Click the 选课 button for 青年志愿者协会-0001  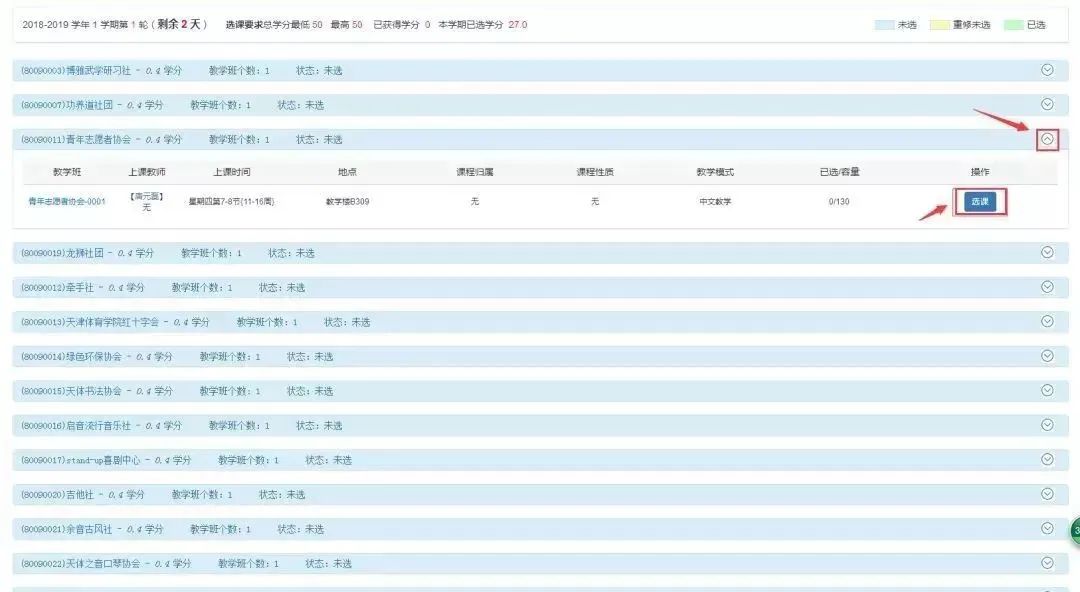(x=979, y=202)
